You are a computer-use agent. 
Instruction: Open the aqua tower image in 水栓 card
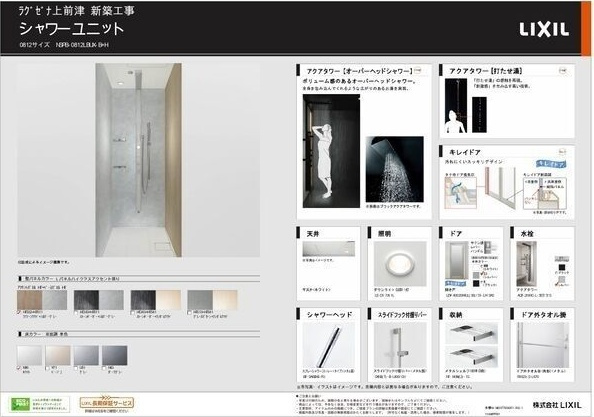(x=527, y=264)
